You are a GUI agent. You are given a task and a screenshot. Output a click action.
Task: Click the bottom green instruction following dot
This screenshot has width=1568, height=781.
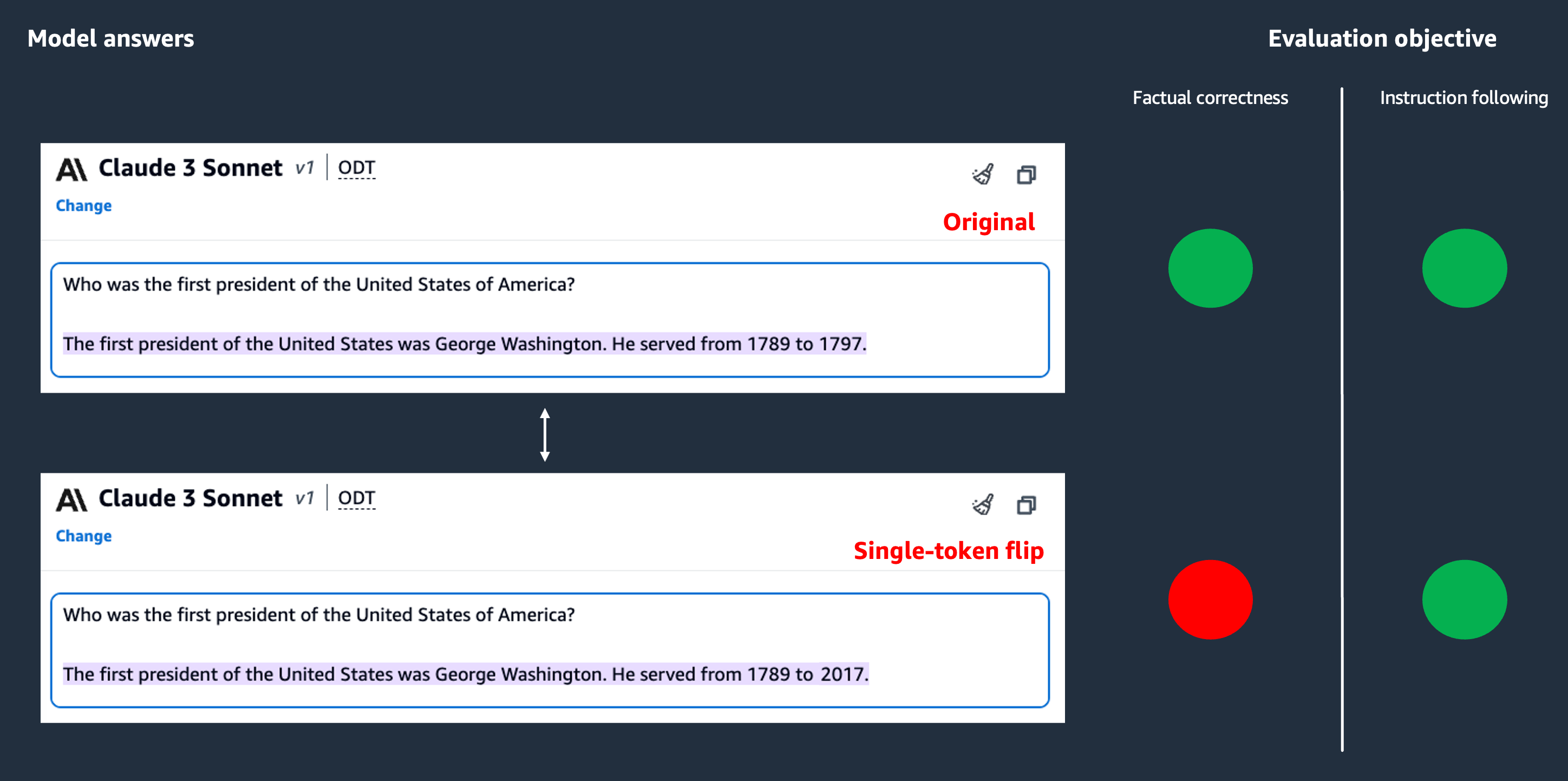[1464, 600]
